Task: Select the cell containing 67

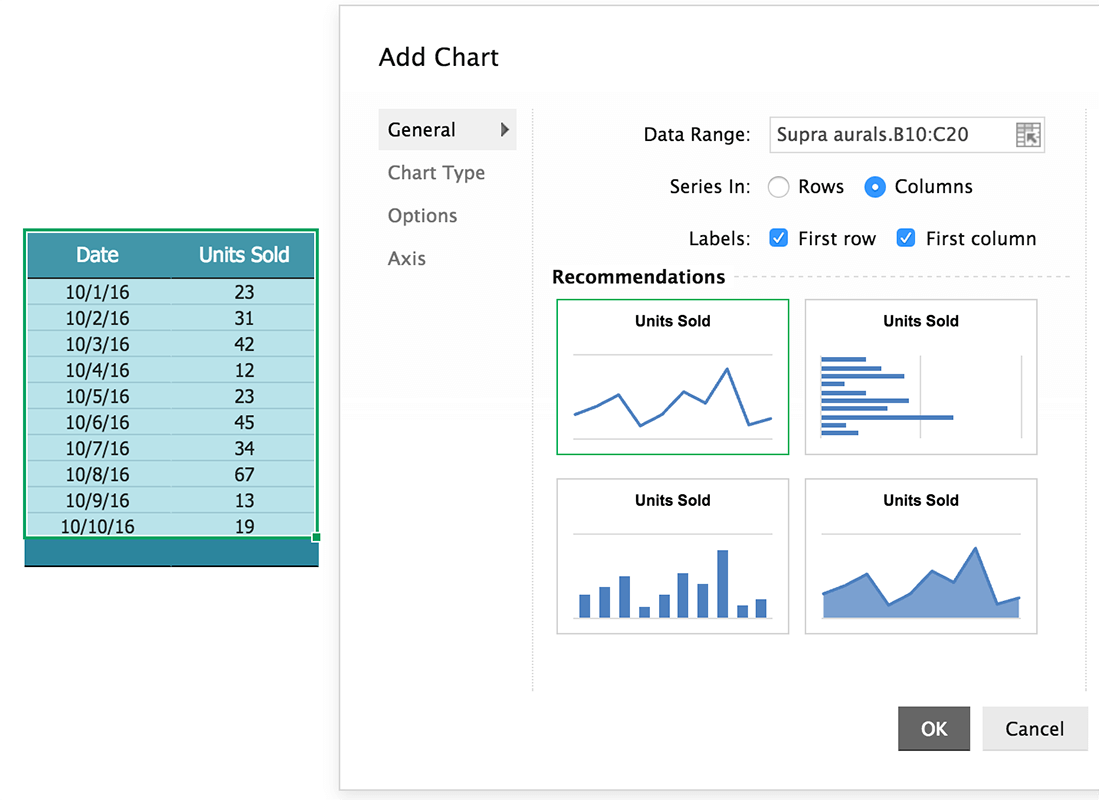Action: pyautogui.click(x=244, y=475)
